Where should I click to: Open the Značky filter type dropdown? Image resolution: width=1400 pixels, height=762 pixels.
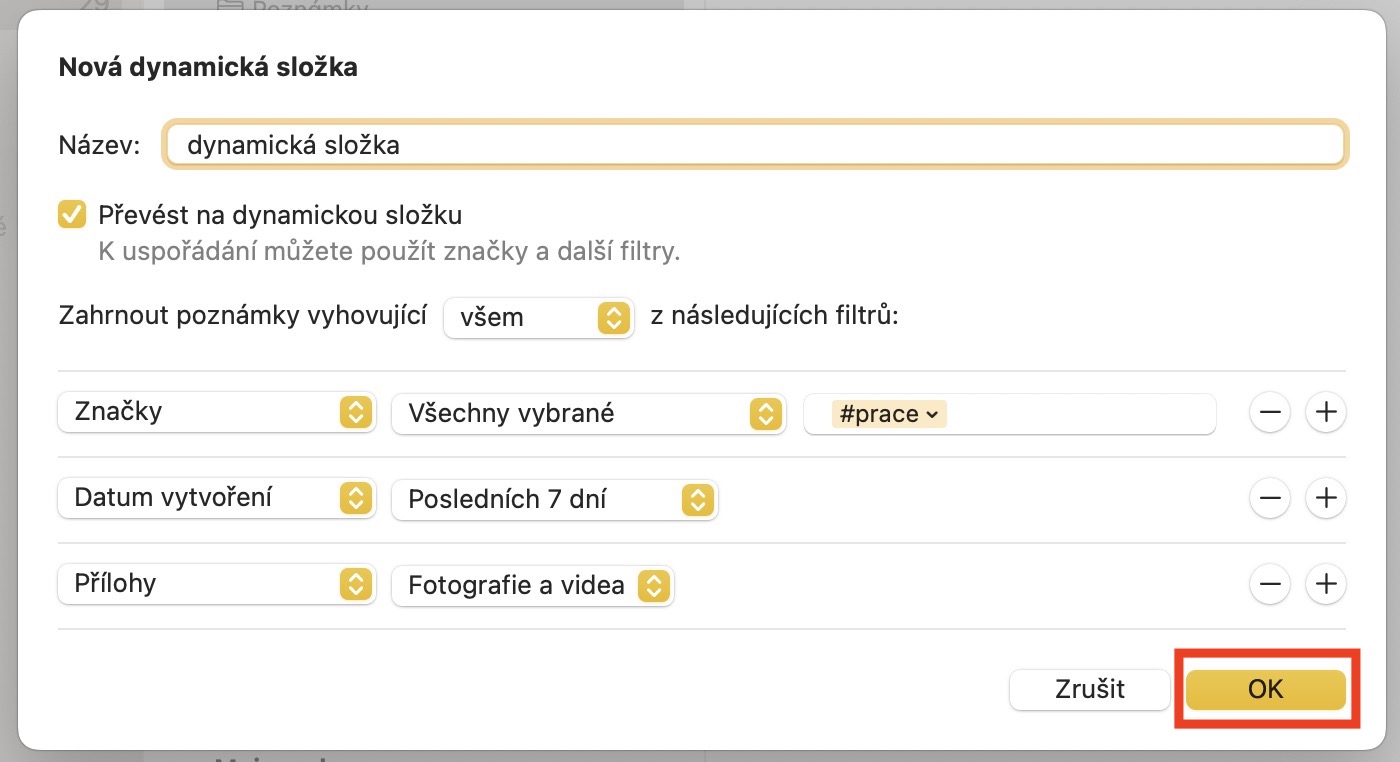point(217,413)
